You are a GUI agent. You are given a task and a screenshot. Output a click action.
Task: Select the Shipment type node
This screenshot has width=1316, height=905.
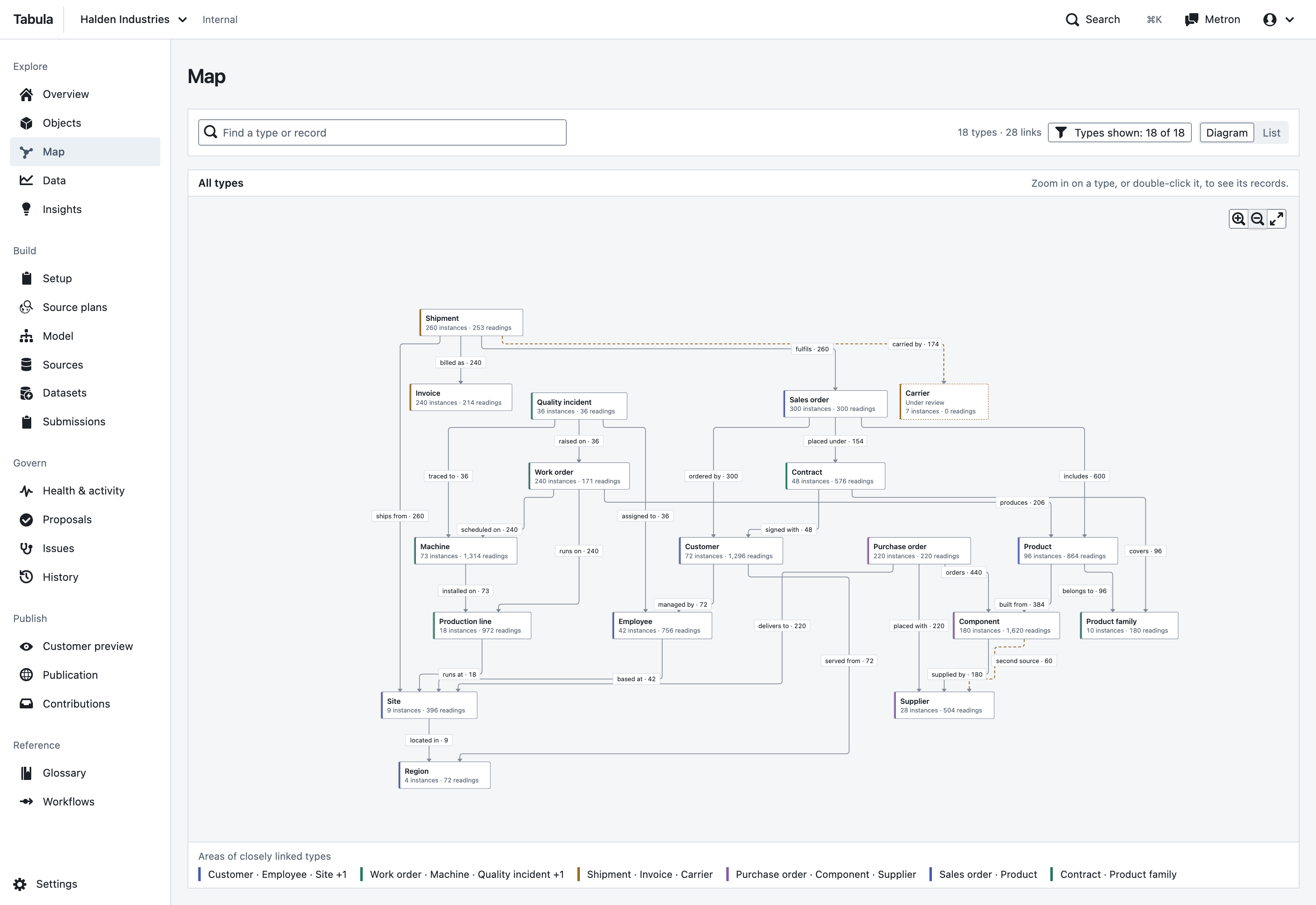(x=471, y=323)
